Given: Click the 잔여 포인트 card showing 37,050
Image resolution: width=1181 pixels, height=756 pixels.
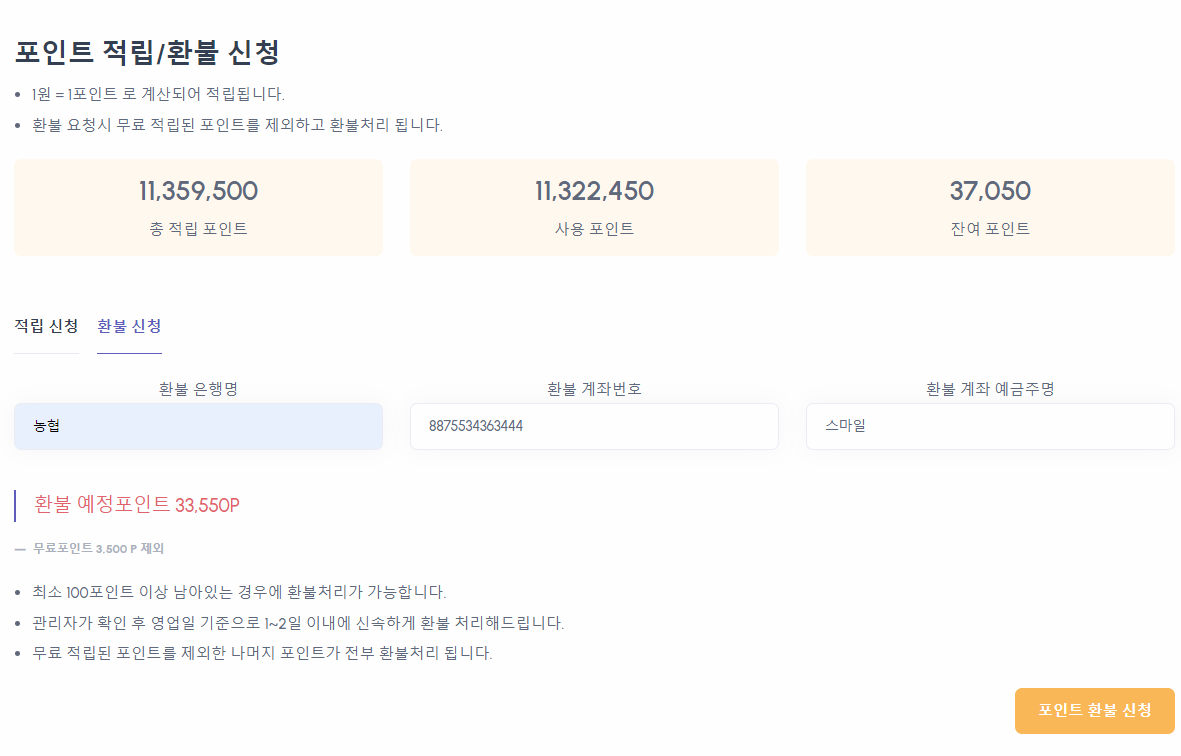Looking at the screenshot, I should (x=990, y=207).
